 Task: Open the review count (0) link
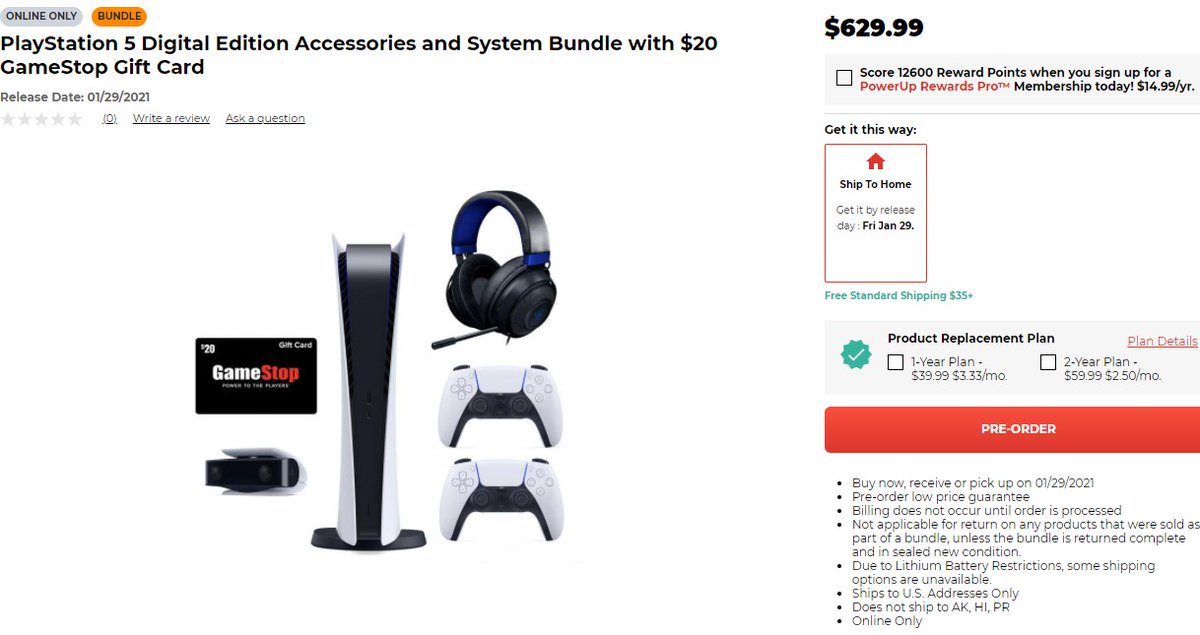[x=110, y=118]
